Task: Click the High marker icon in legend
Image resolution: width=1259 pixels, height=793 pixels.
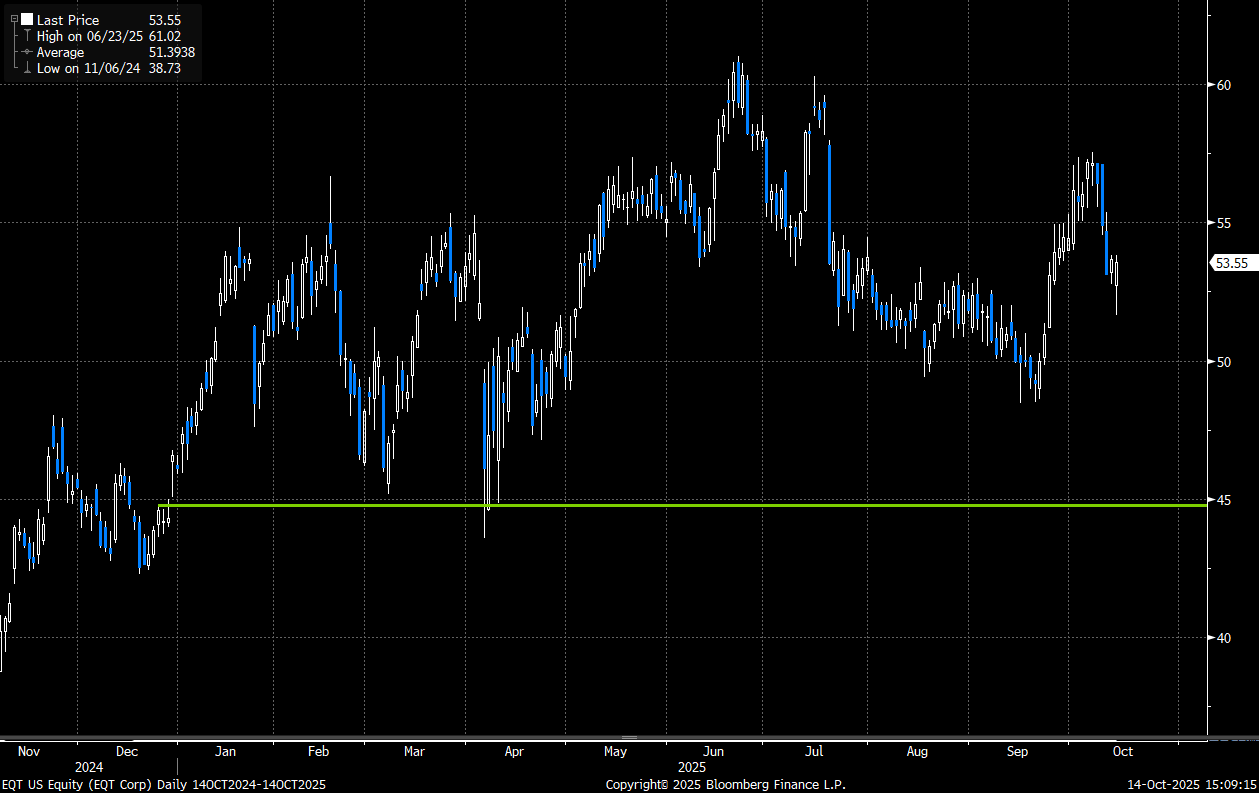Action: point(27,36)
